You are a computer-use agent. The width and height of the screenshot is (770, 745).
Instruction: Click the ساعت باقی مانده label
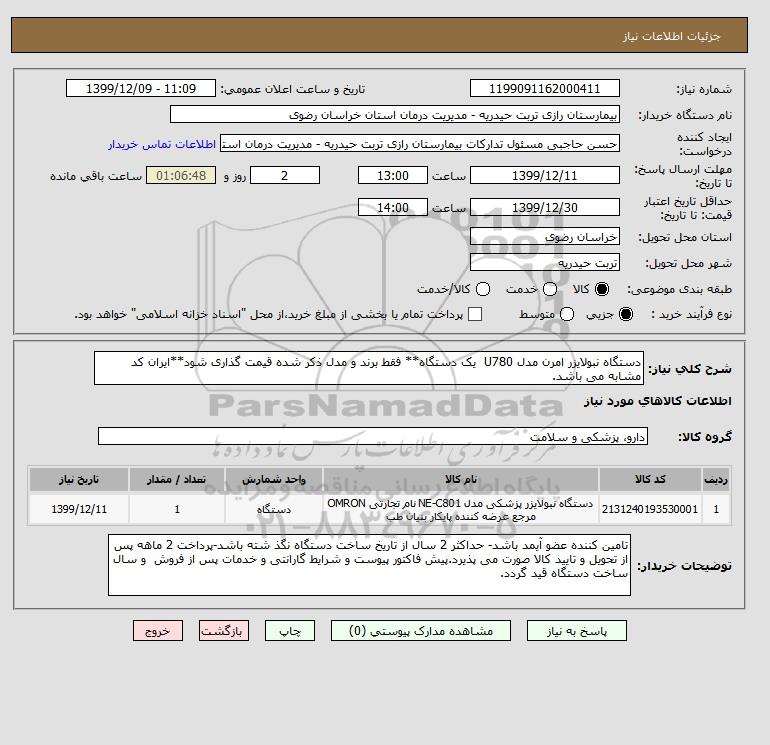pyautogui.click(x=96, y=176)
